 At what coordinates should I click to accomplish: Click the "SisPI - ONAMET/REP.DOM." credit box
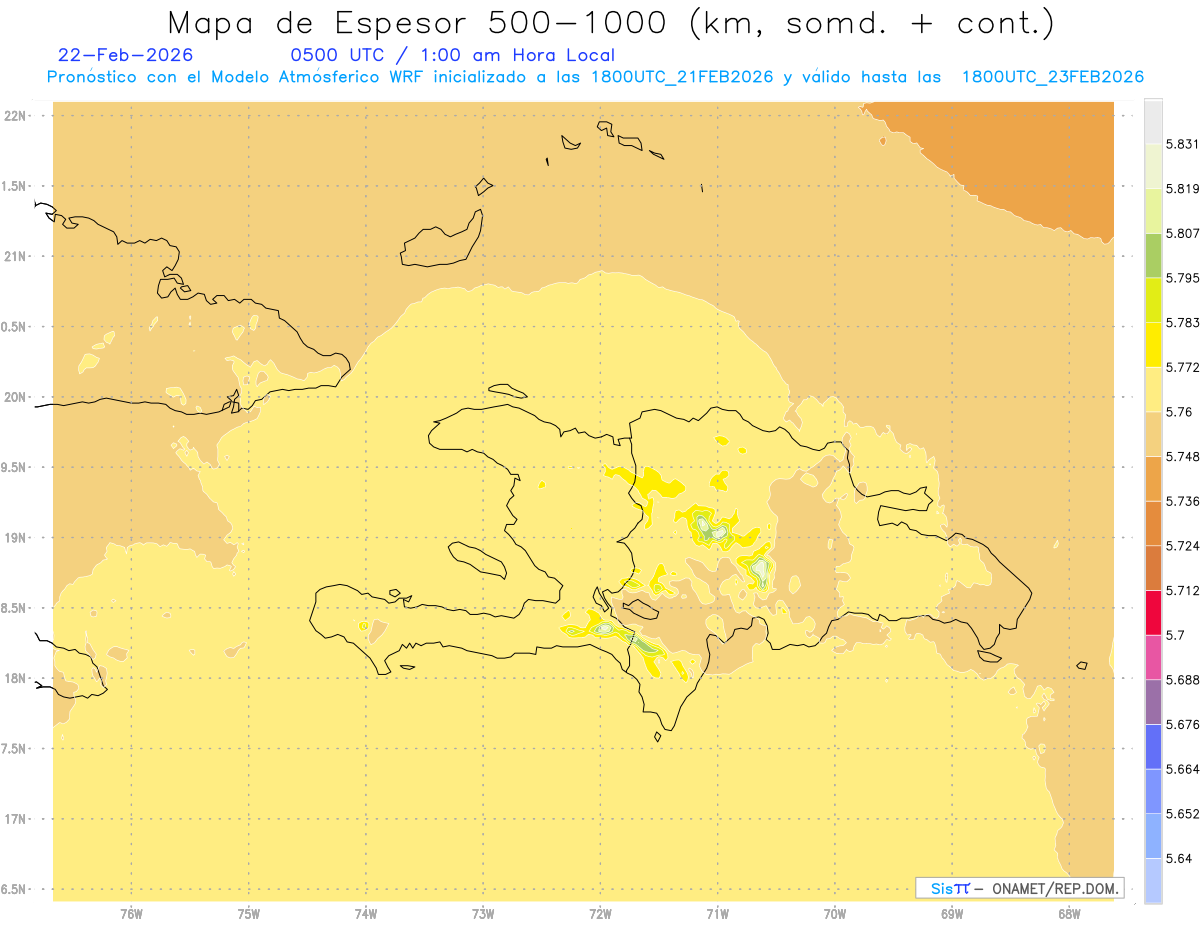tap(1020, 888)
